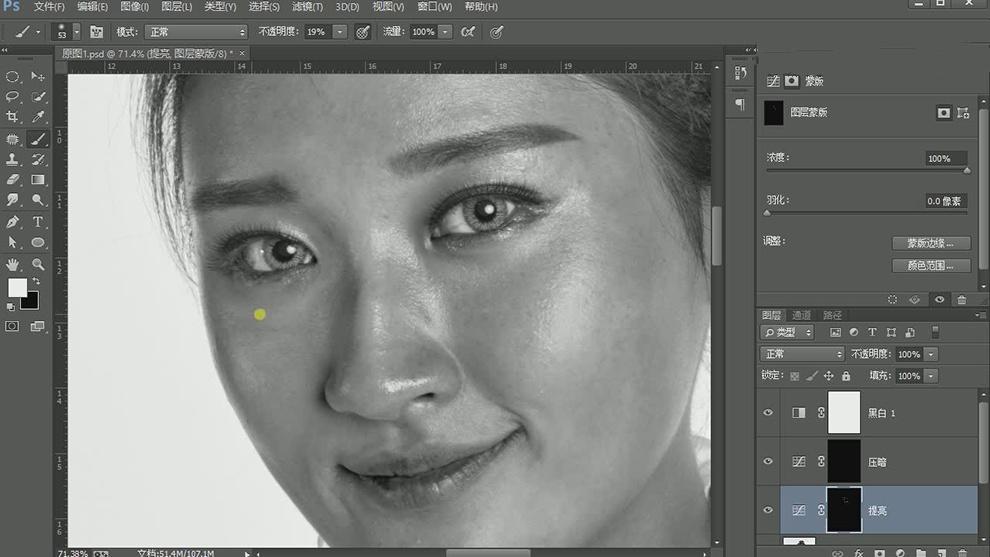
Task: Click the lock all layers padlock icon
Action: (x=846, y=376)
